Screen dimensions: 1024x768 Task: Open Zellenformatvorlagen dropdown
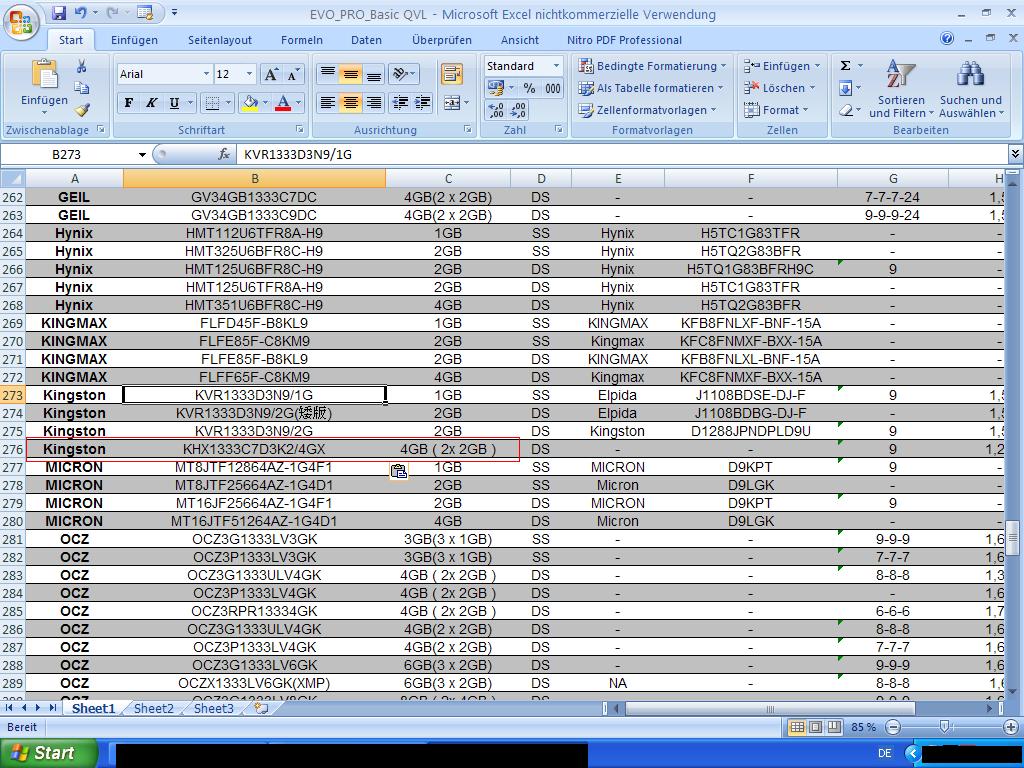647,110
